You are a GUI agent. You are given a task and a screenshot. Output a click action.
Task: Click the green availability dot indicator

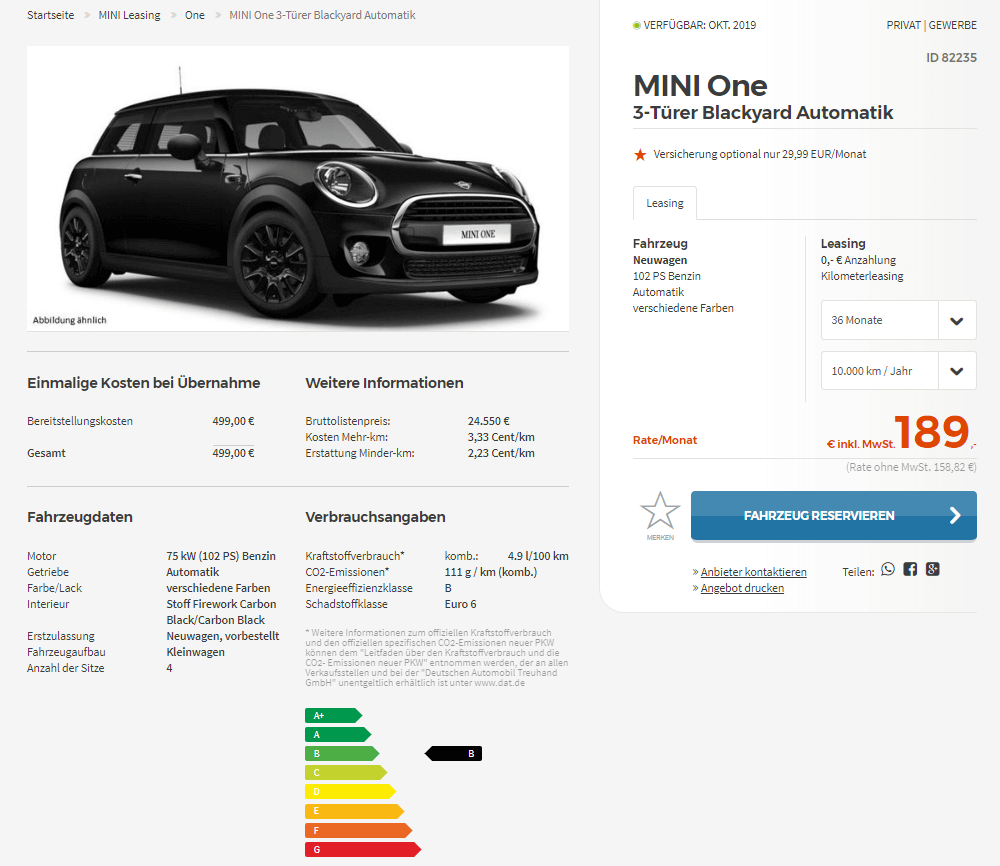636,26
